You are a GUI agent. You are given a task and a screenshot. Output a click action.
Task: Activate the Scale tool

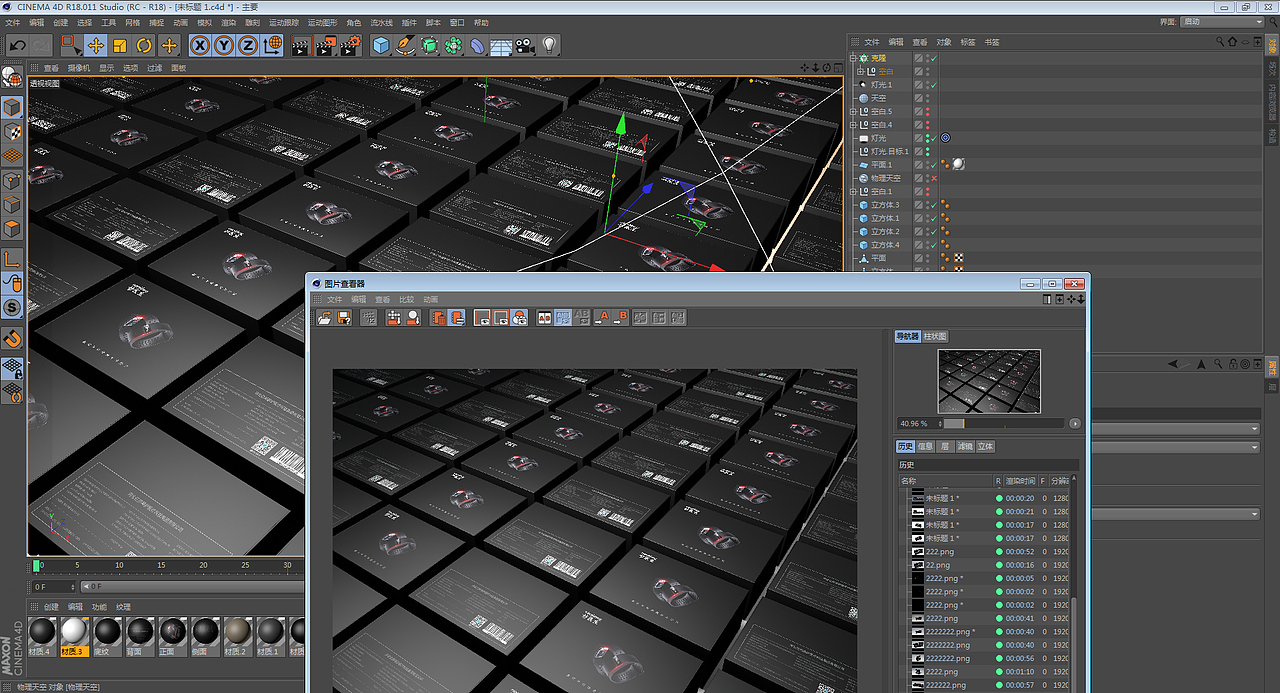[120, 45]
